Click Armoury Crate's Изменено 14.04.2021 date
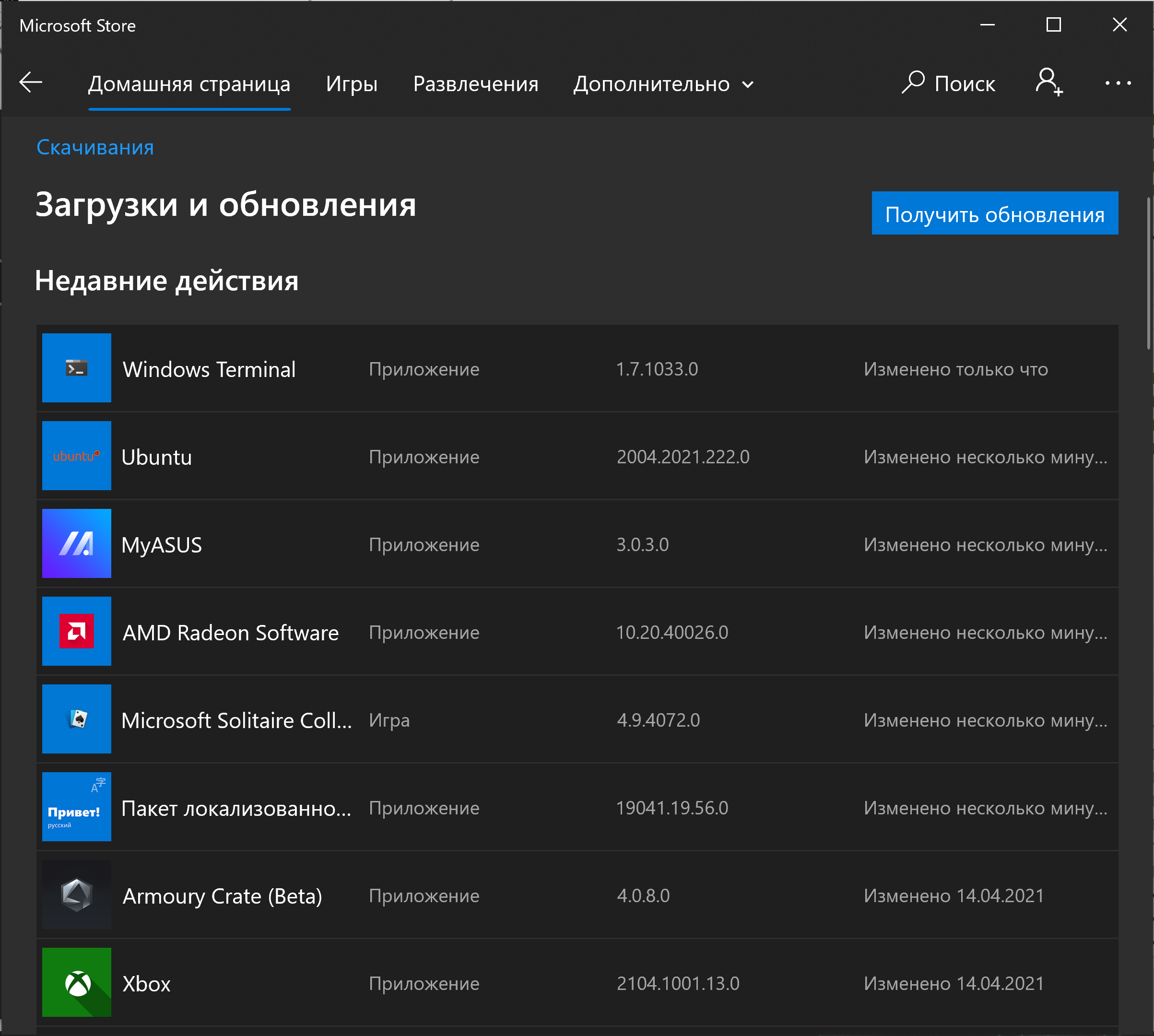This screenshot has width=1154, height=1036. click(x=954, y=895)
